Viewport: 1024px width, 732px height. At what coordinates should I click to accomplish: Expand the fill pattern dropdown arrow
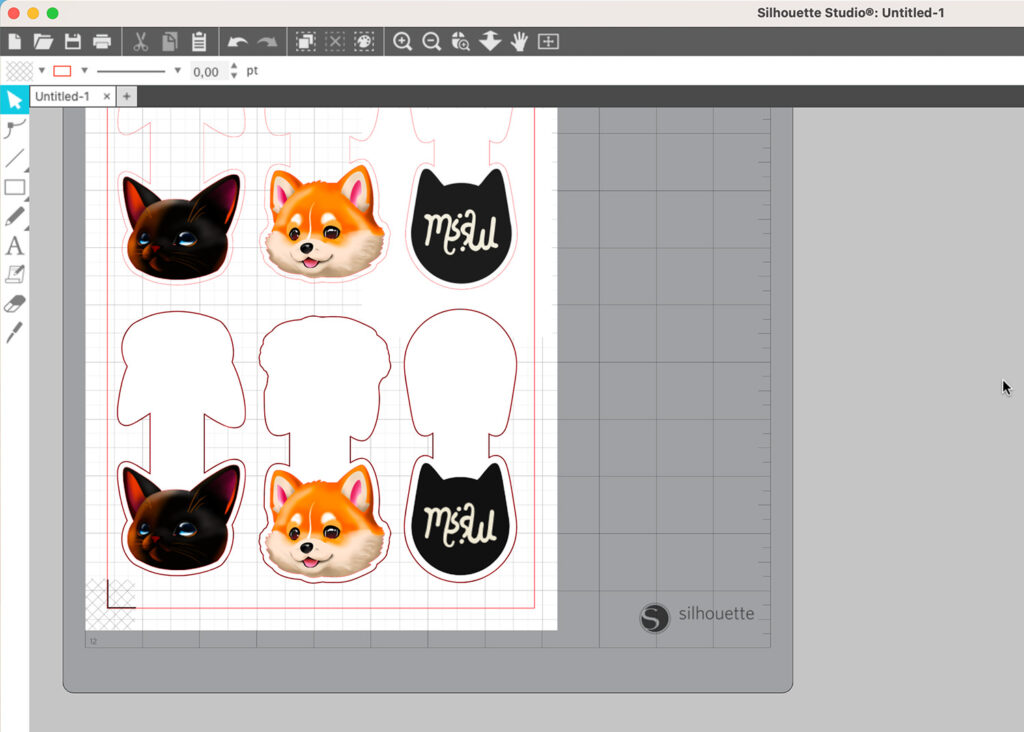(x=42, y=71)
